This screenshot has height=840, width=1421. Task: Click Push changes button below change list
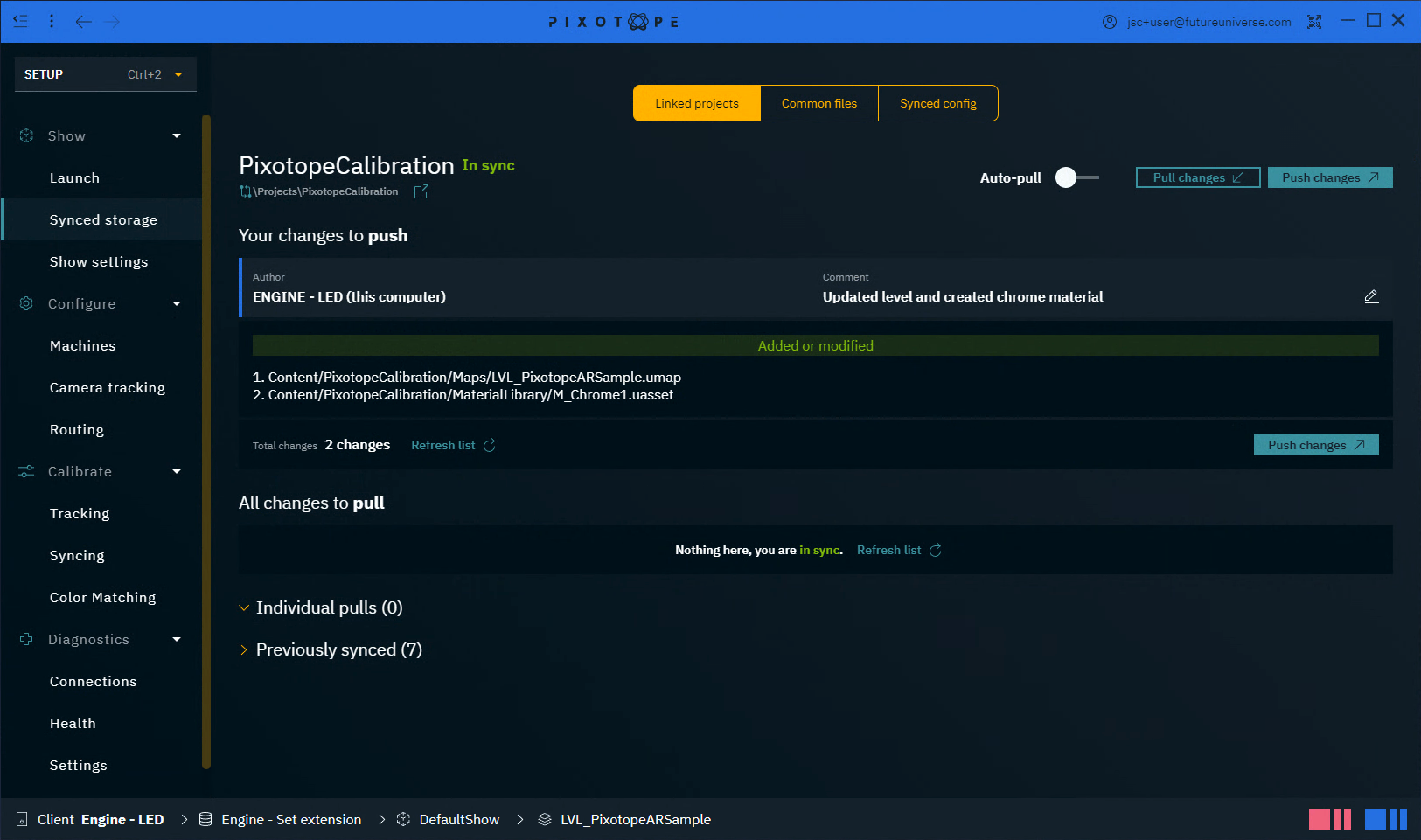pyautogui.click(x=1316, y=445)
